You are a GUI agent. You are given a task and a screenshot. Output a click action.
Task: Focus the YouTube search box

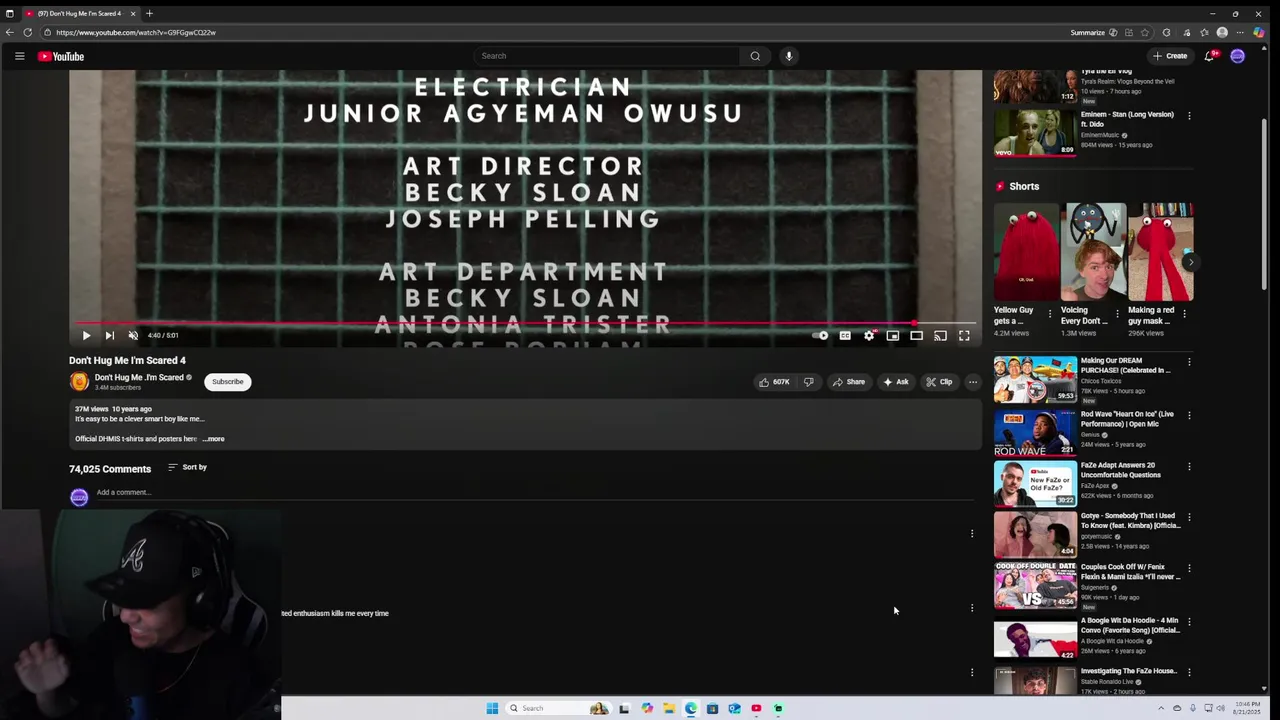(607, 56)
